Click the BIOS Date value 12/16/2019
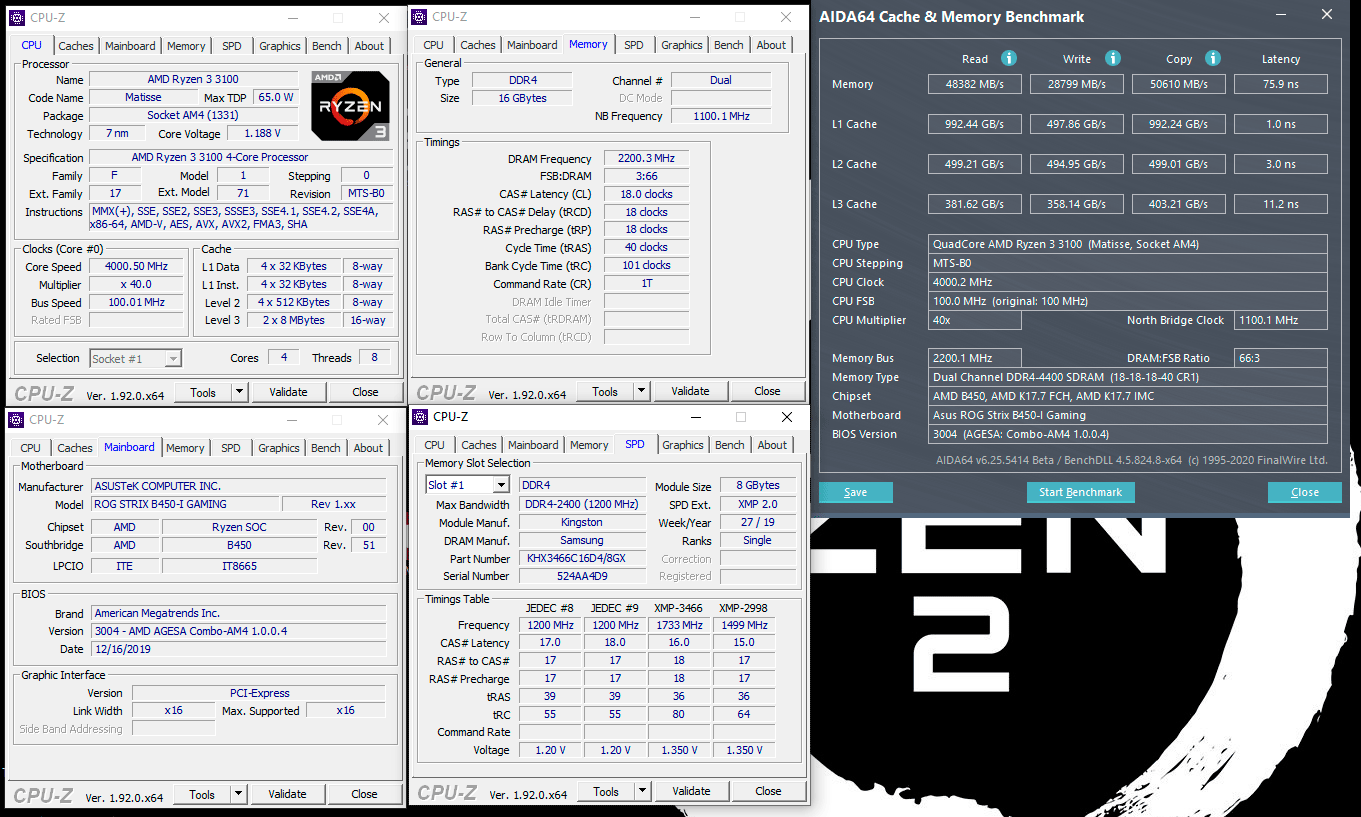Viewport: 1361px width, 817px height. tap(240, 649)
